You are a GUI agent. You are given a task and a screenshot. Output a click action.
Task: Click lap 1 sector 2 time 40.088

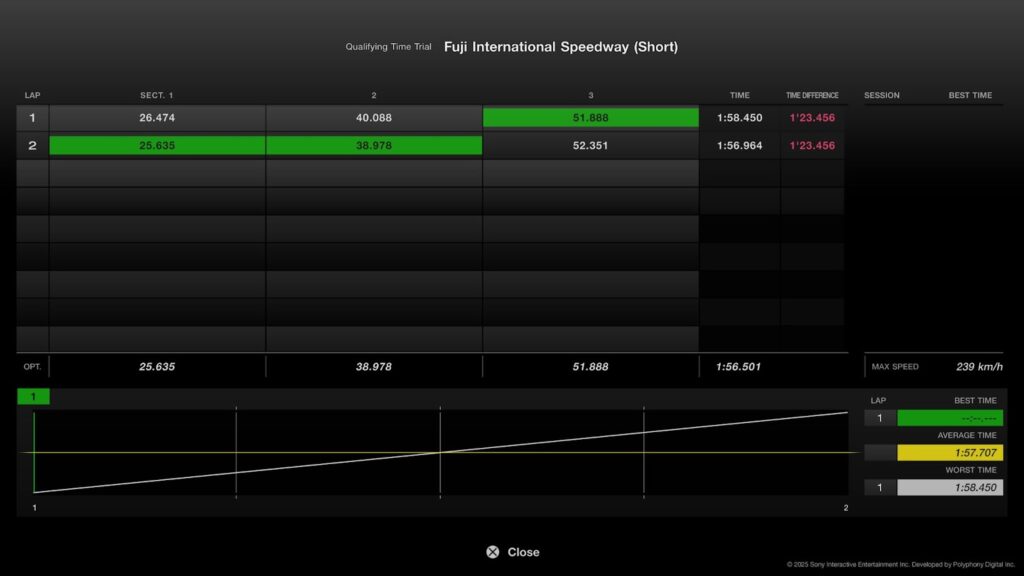(374, 118)
